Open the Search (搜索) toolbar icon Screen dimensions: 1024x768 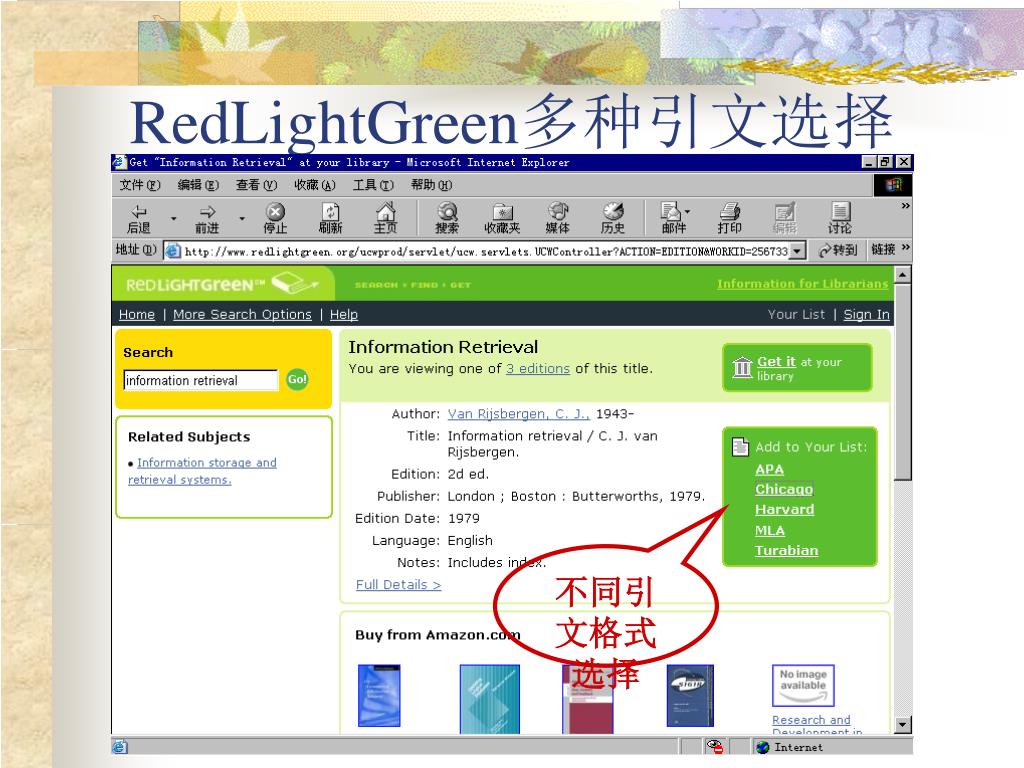447,219
